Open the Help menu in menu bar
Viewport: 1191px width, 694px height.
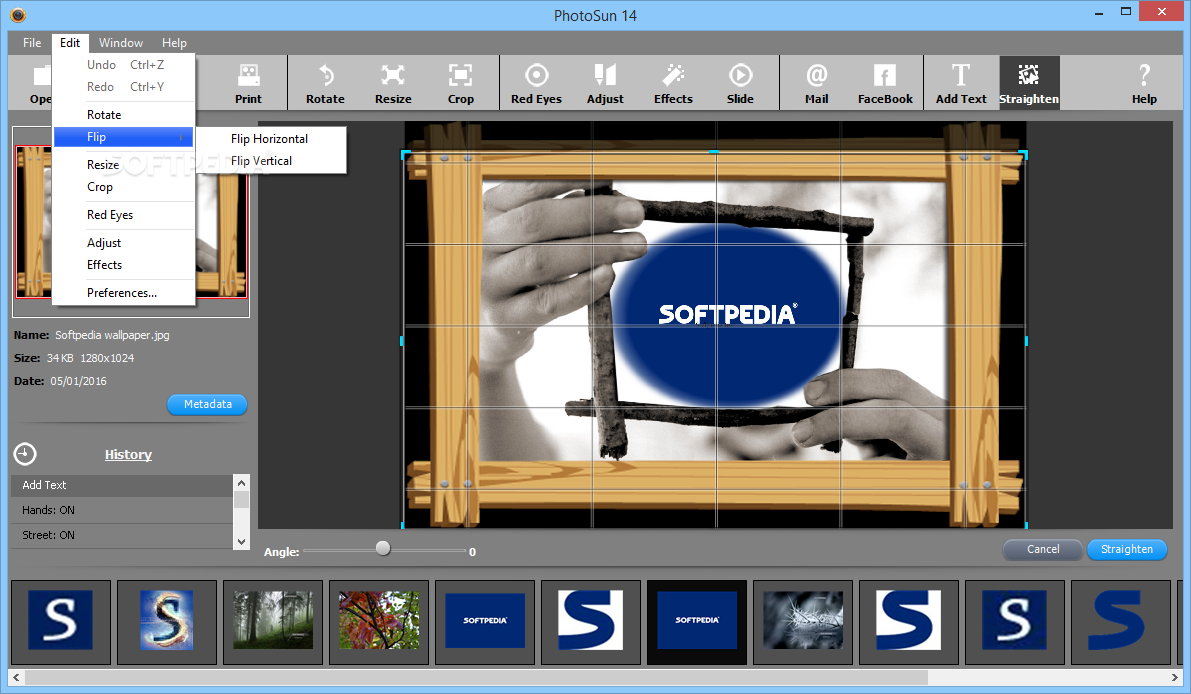(x=174, y=43)
